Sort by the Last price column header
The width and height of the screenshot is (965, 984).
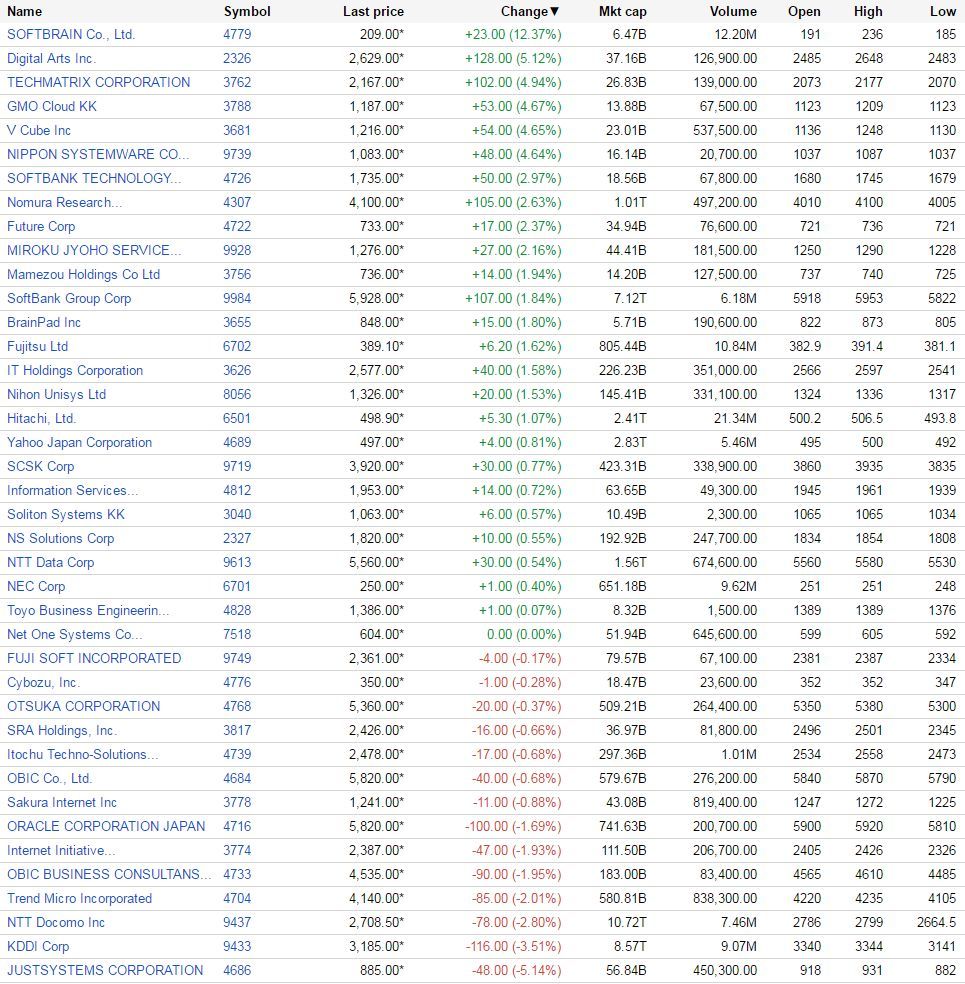(373, 11)
